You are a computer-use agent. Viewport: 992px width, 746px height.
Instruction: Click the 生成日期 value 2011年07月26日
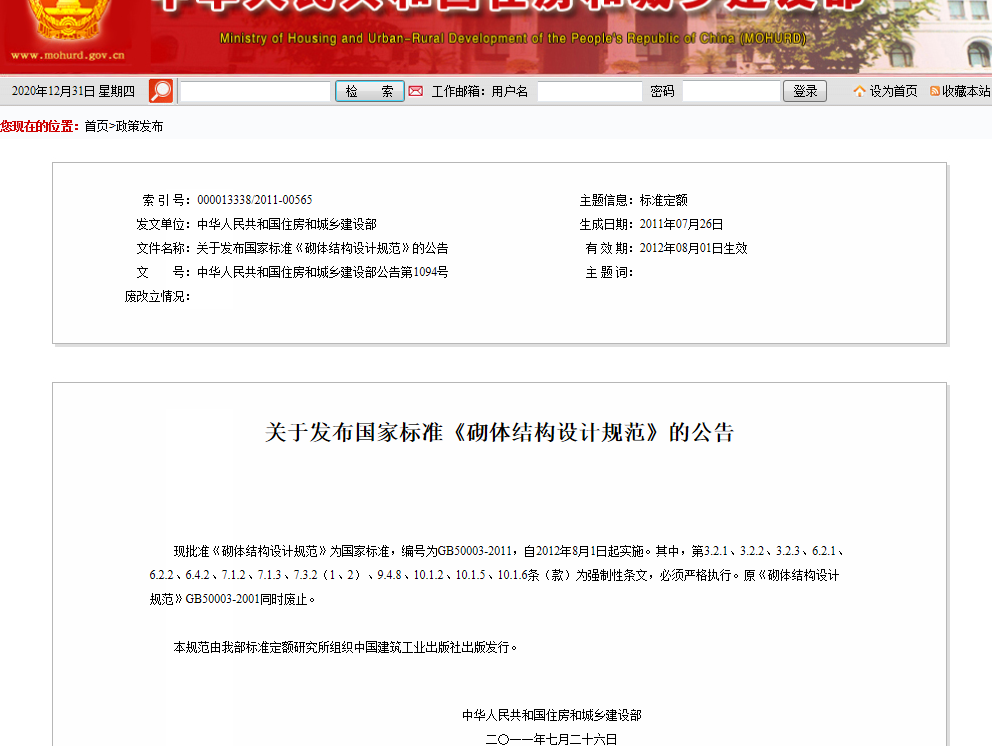point(681,224)
